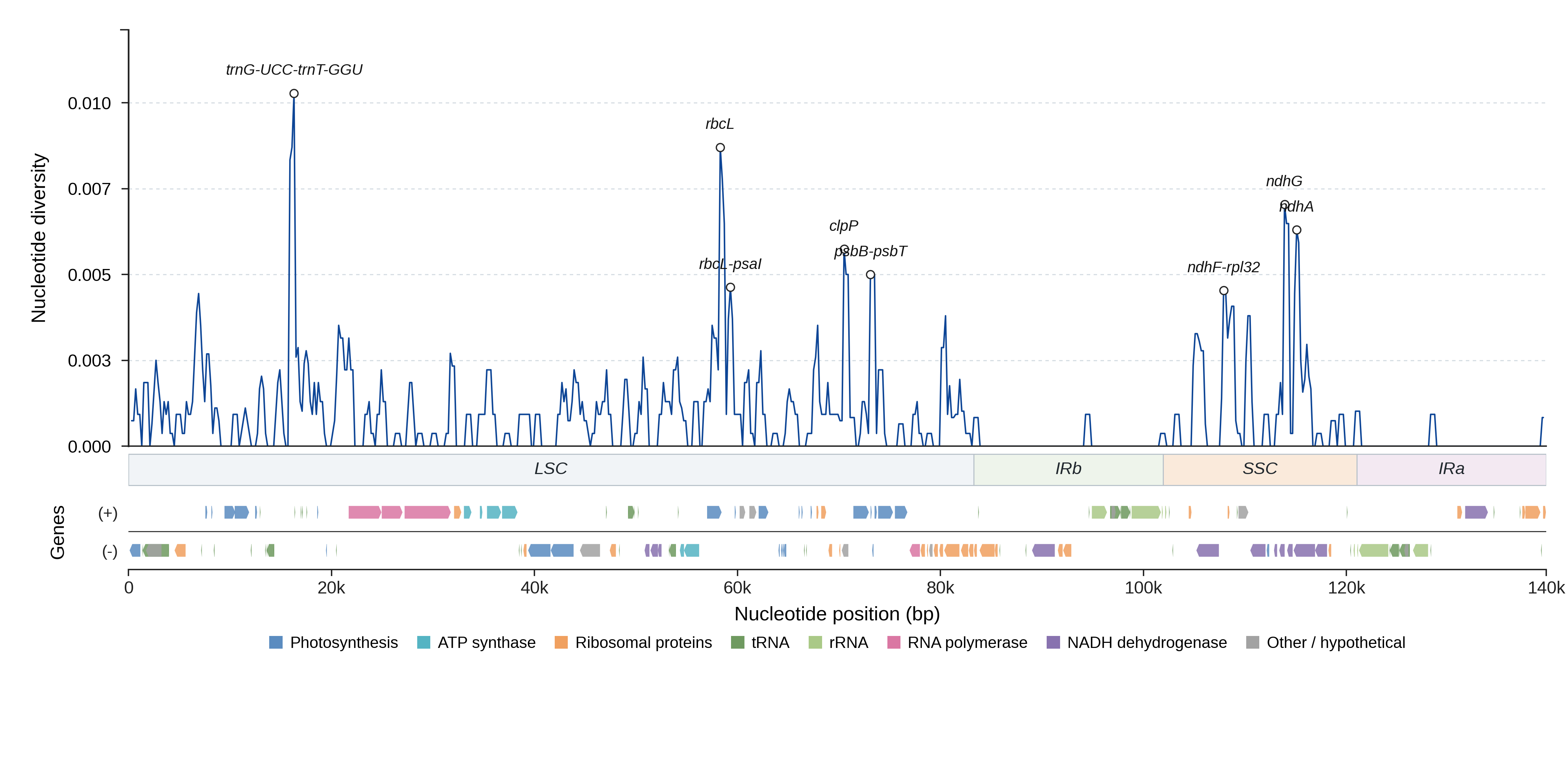Click the 0.010 y-axis tick label

pyautogui.click(x=90, y=103)
